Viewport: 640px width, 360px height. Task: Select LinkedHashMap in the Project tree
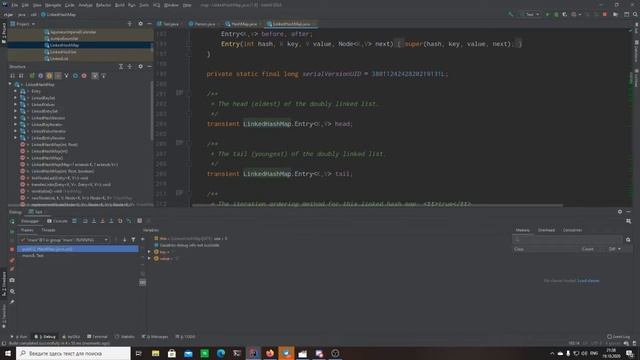tap(64, 45)
